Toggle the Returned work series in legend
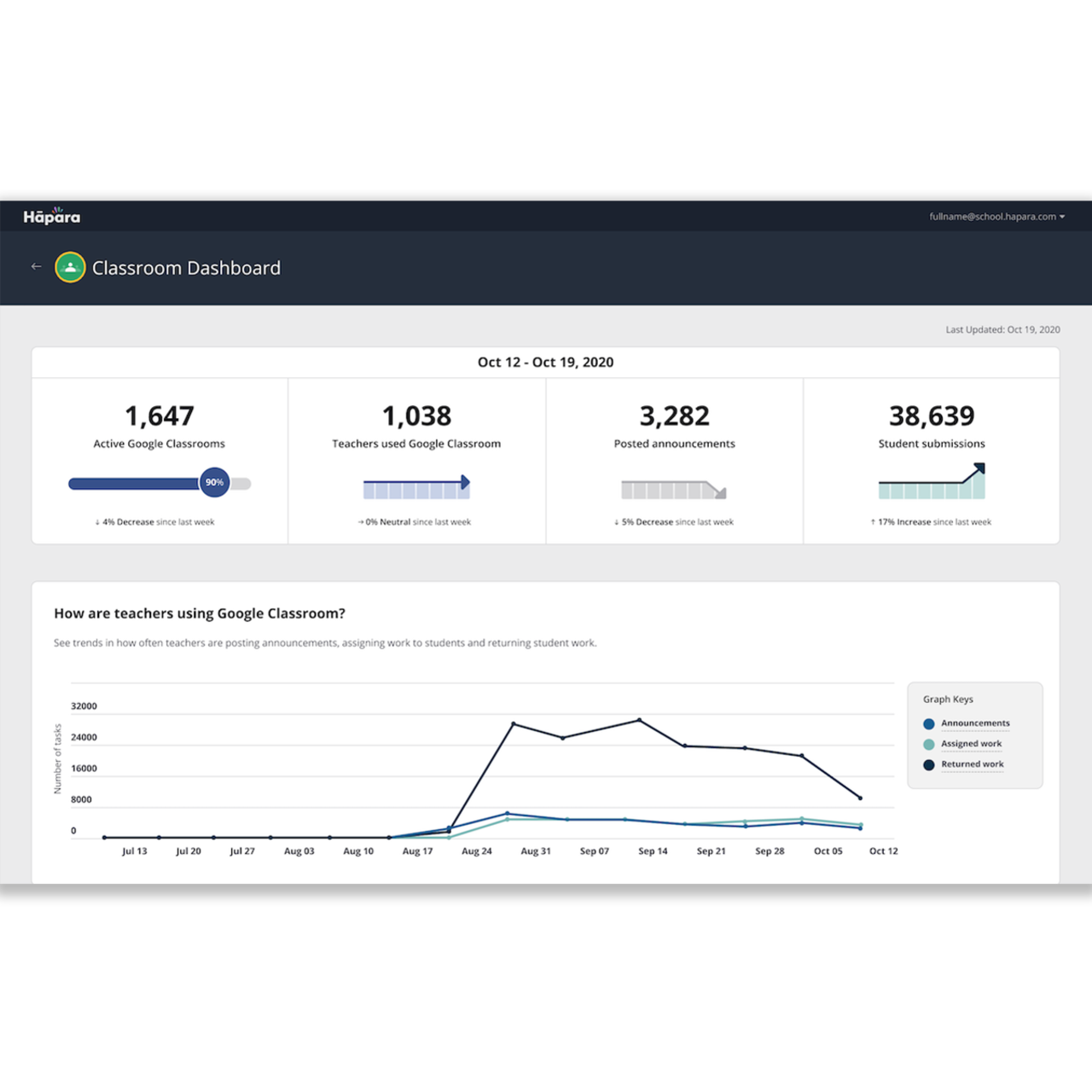The image size is (1092, 1092). [x=972, y=764]
